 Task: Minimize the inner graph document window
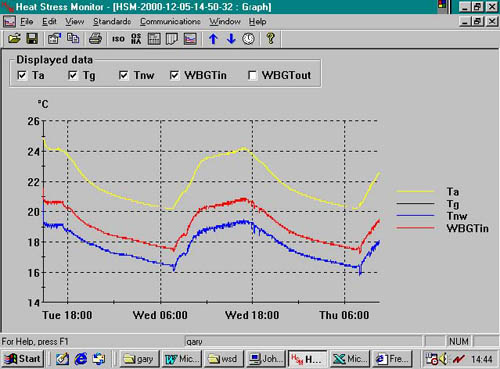[465, 22]
